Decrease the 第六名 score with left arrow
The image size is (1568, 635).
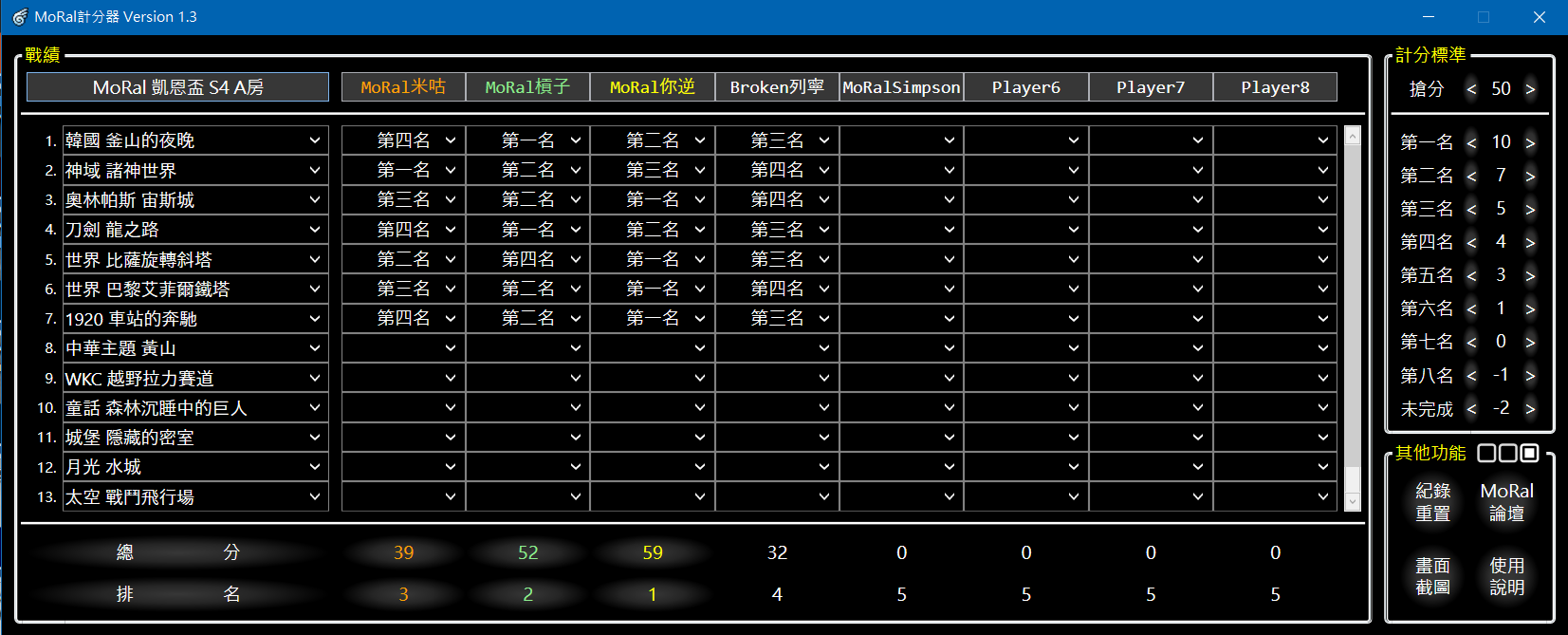1471,309
